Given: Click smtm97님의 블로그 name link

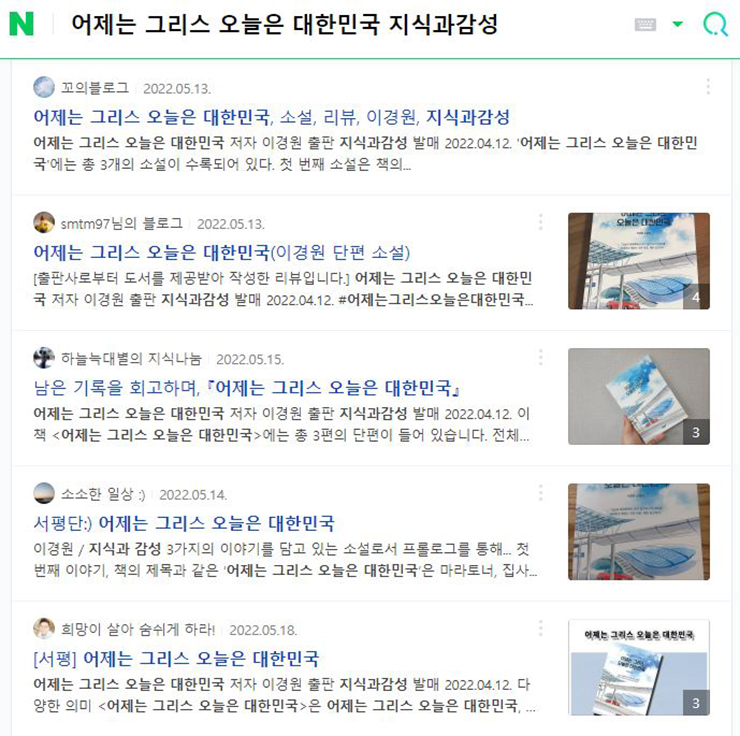Looking at the screenshot, I should [x=122, y=223].
